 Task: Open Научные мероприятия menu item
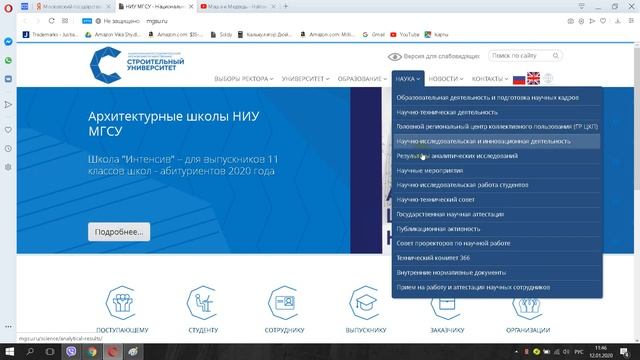(x=496, y=171)
